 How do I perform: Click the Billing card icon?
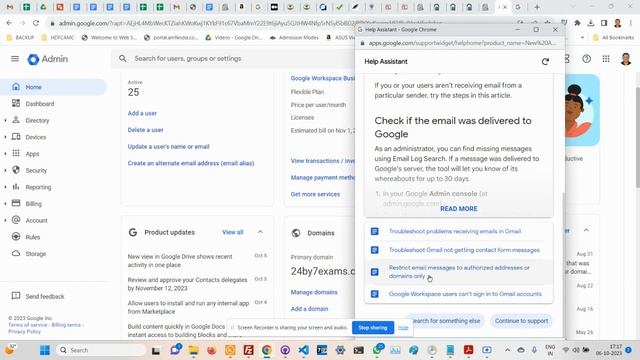point(16,203)
